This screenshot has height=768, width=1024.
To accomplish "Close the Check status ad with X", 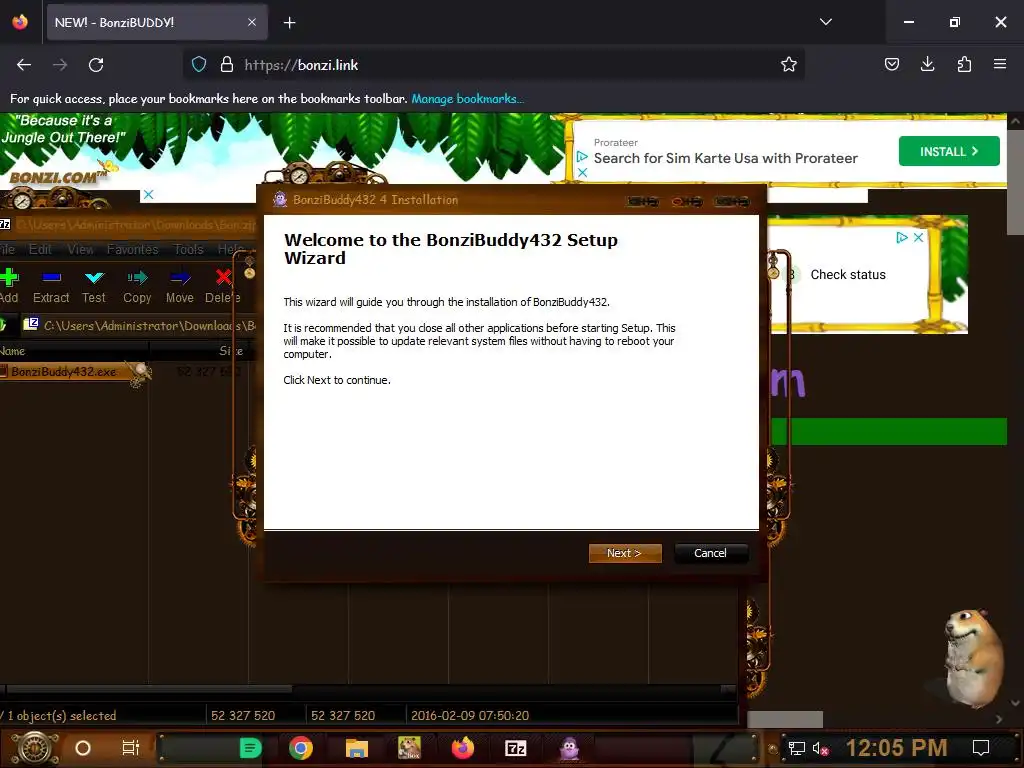I will 918,238.
